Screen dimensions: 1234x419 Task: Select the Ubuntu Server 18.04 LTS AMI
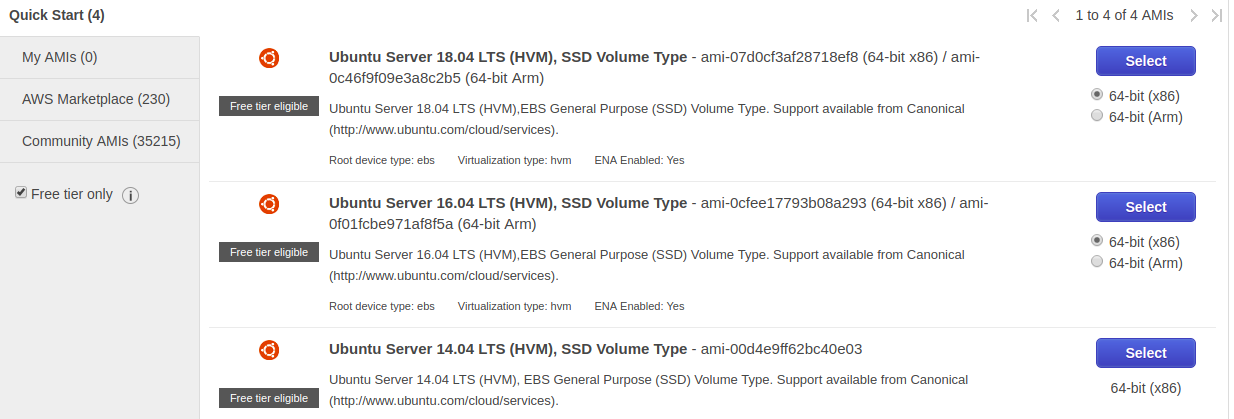(1145, 61)
